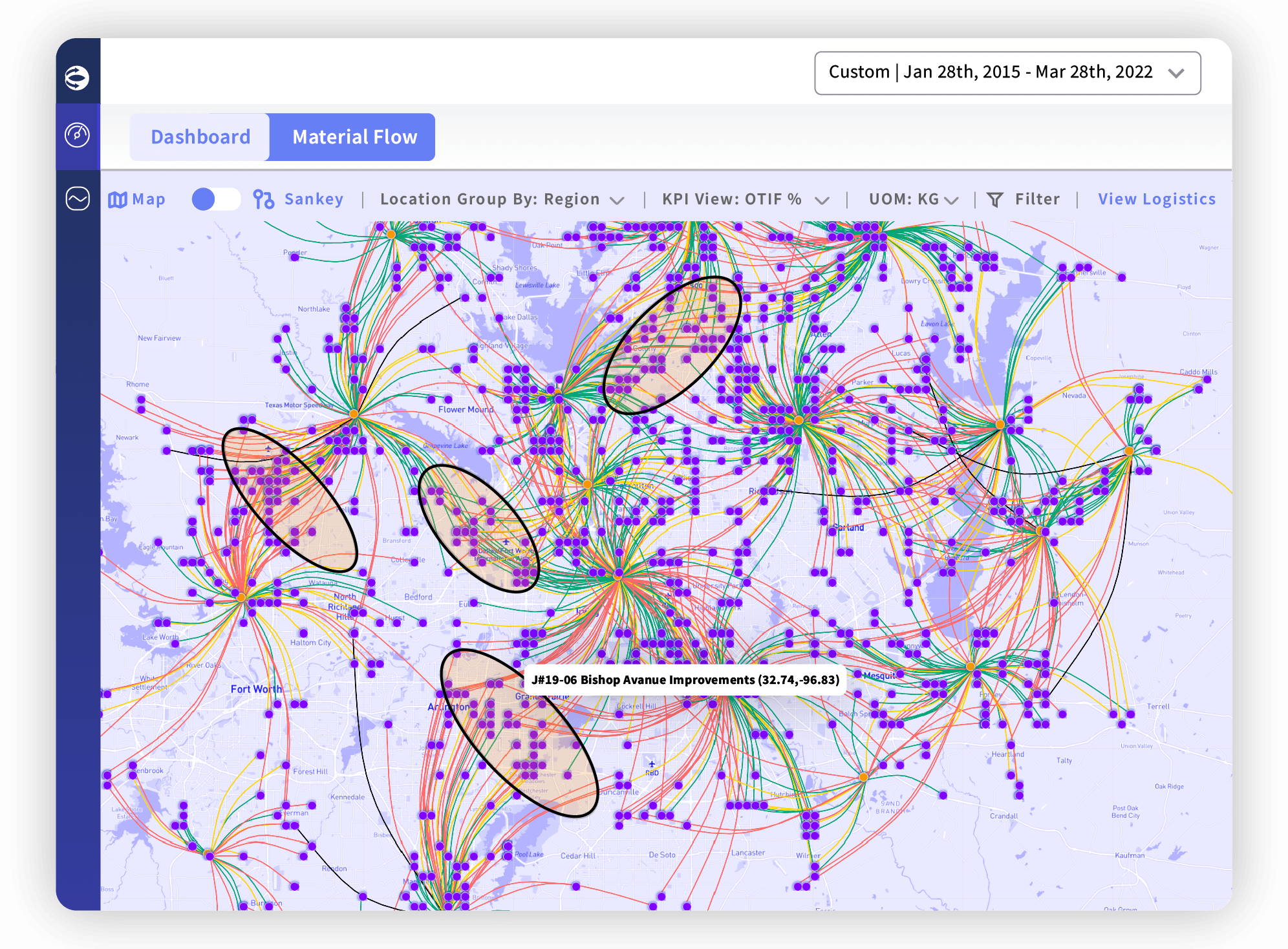Click the Bedford map label
The width and height of the screenshot is (1288, 949).
(x=418, y=597)
